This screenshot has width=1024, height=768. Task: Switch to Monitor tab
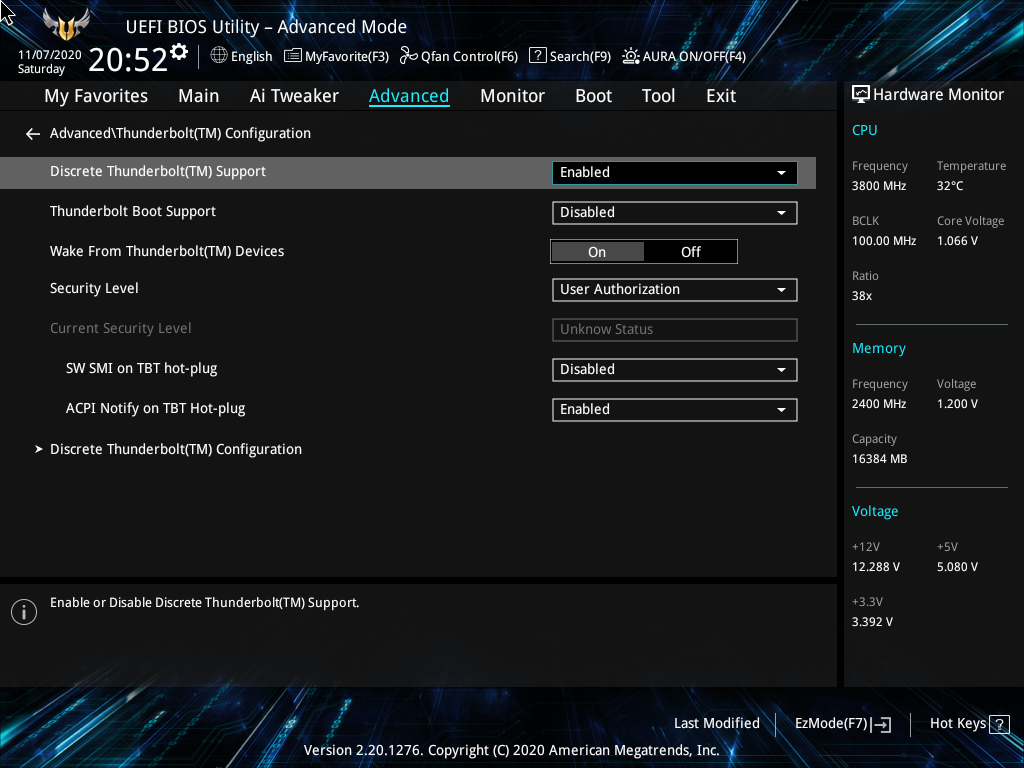point(512,96)
